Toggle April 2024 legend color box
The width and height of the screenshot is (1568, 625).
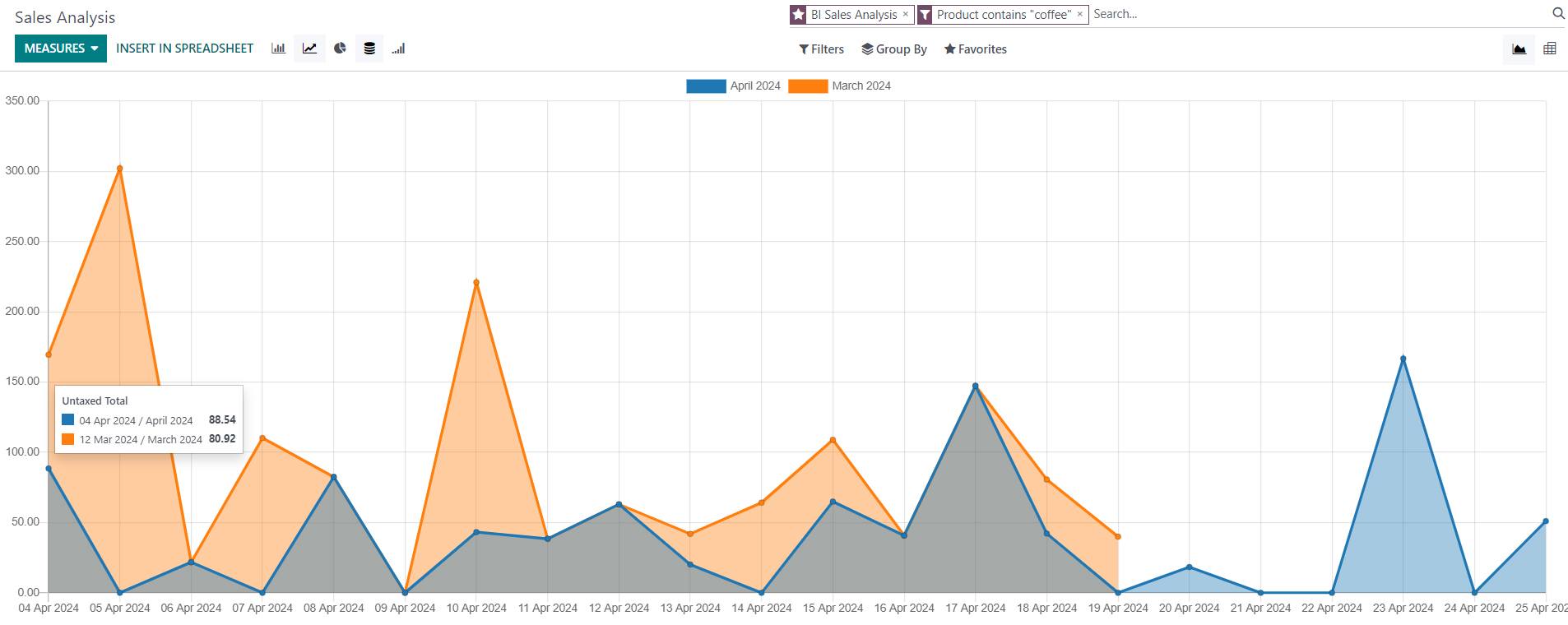(x=706, y=86)
